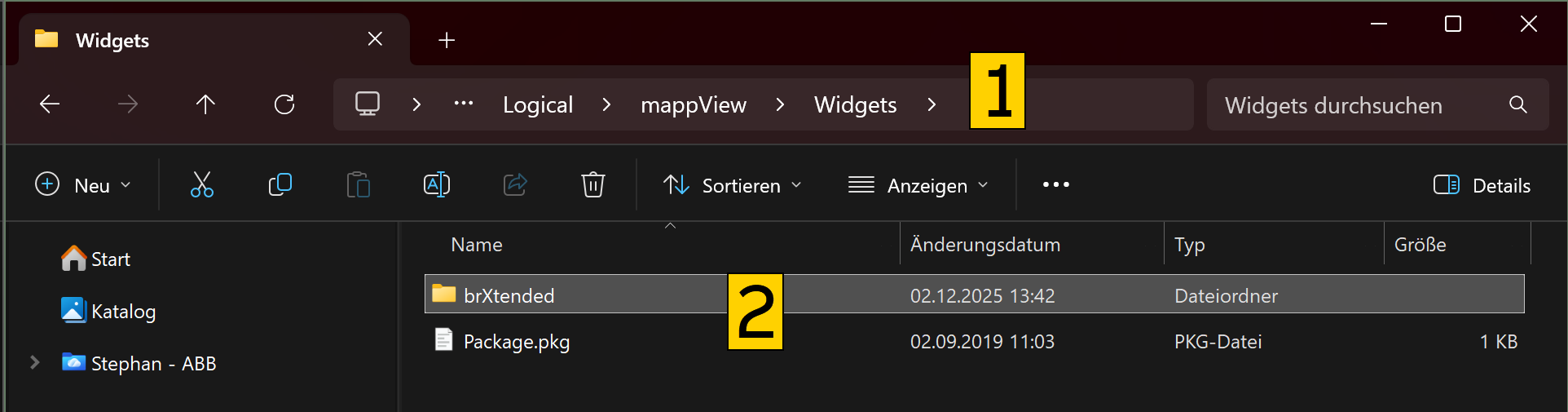Click the Logical breadcrumb segment

click(x=538, y=104)
